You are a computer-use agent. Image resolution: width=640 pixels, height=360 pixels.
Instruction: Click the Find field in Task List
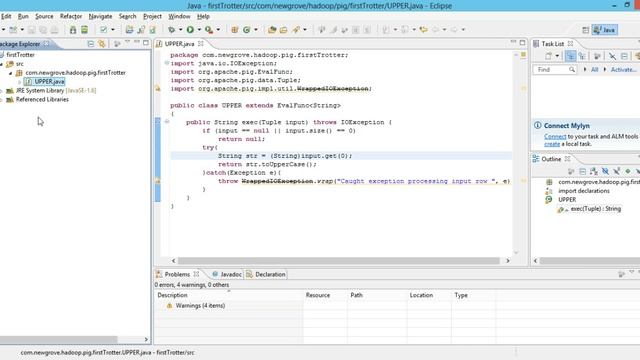(555, 70)
